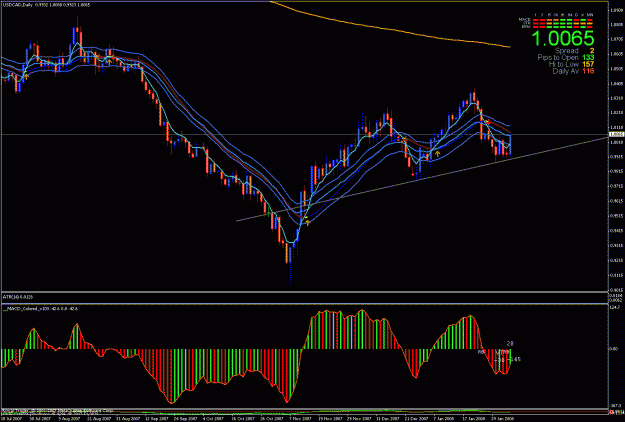This screenshot has width=625, height=422.
Task: Click the orange arrow near early January 2008
Action: [x=438, y=153]
